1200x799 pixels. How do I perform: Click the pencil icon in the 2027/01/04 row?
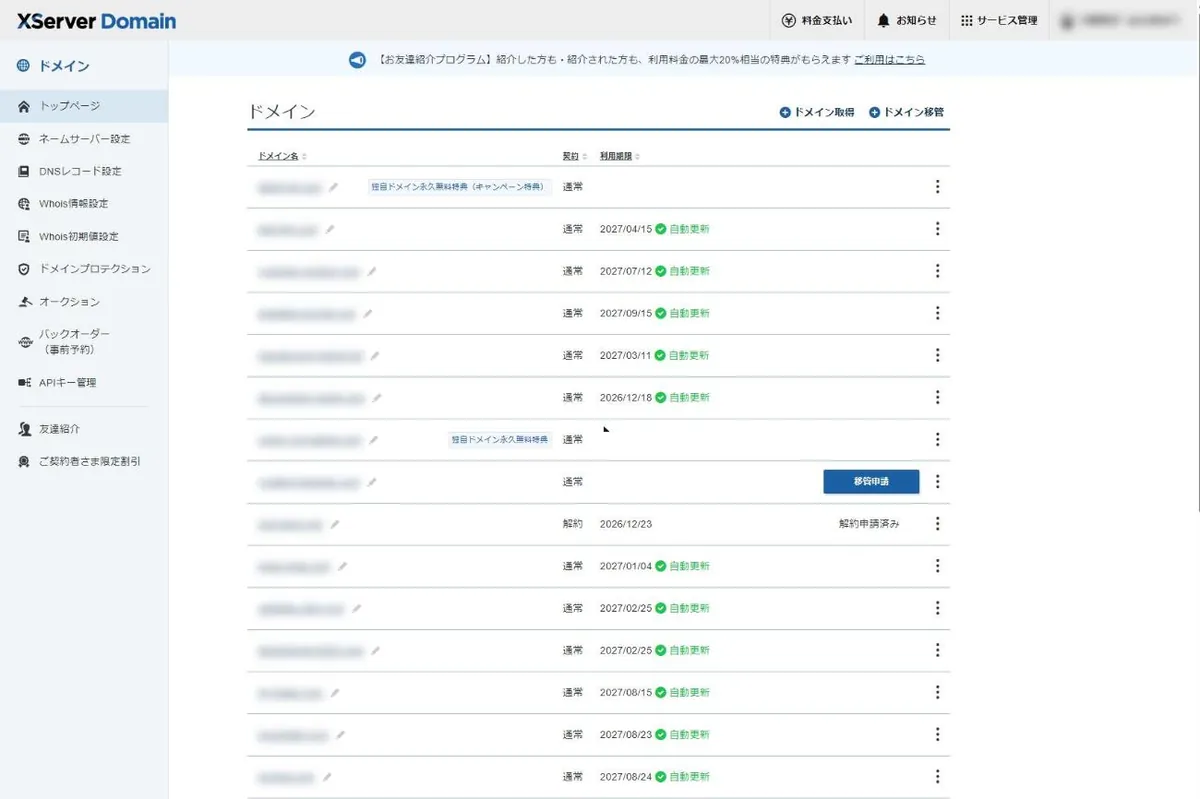tap(342, 566)
